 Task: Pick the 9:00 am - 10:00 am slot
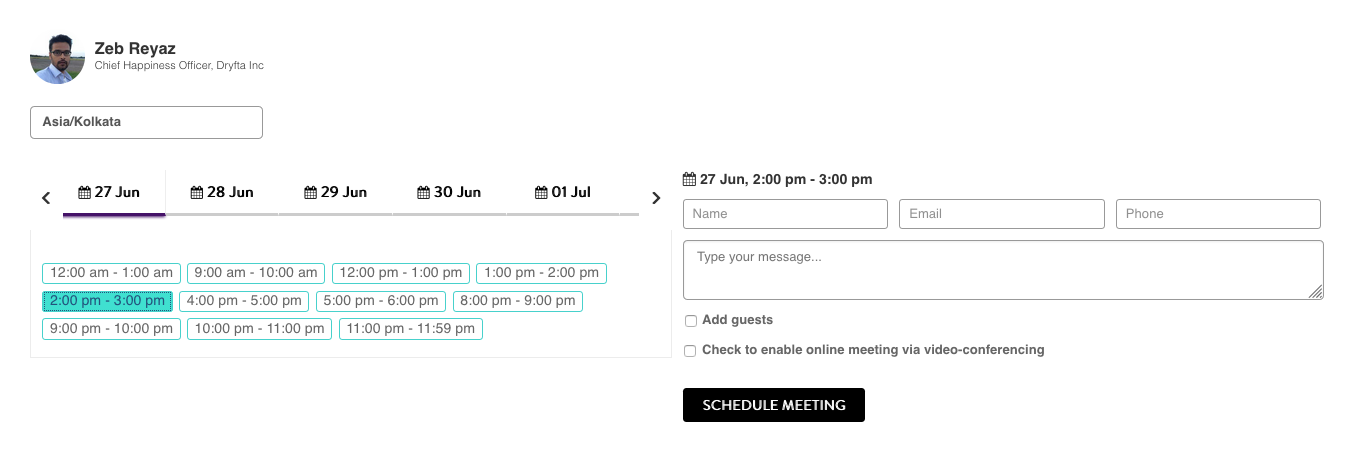pos(256,273)
